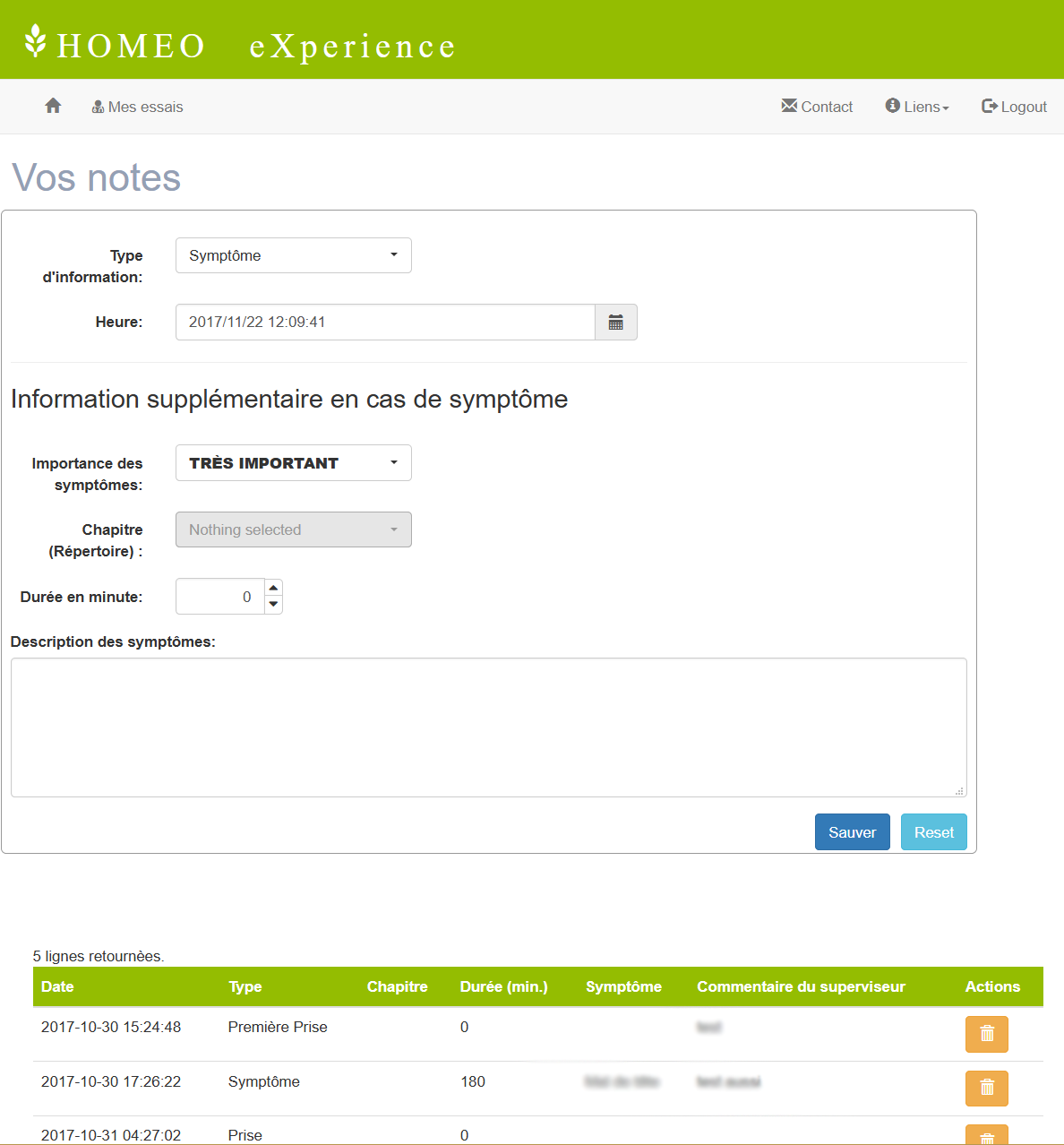
Task: Click the Durée en minute number field
Action: [219, 597]
